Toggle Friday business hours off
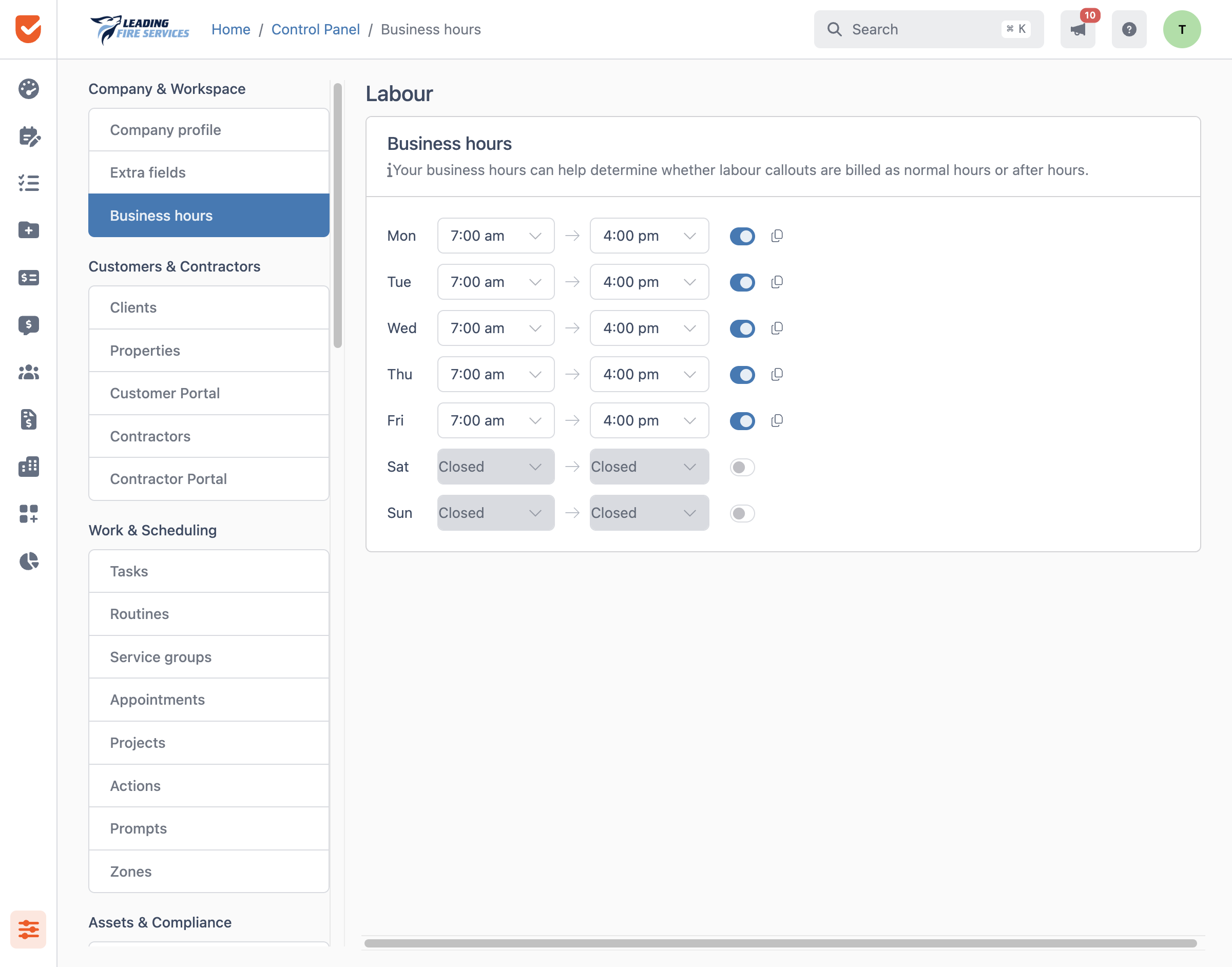This screenshot has height=967, width=1232. pyautogui.click(x=742, y=421)
